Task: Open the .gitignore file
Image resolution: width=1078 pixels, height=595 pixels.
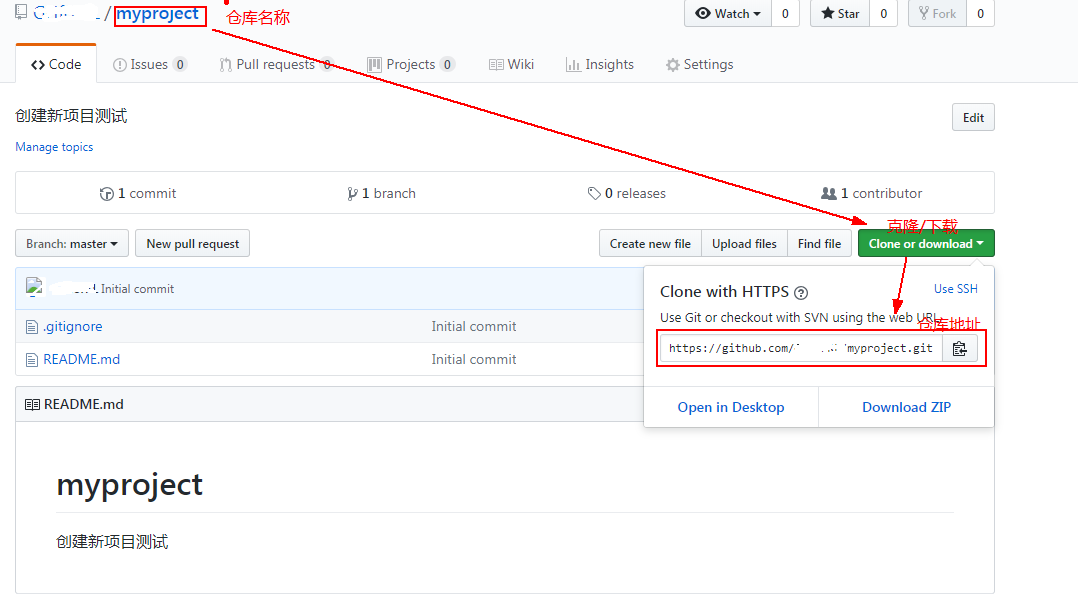Action: [x=73, y=327]
